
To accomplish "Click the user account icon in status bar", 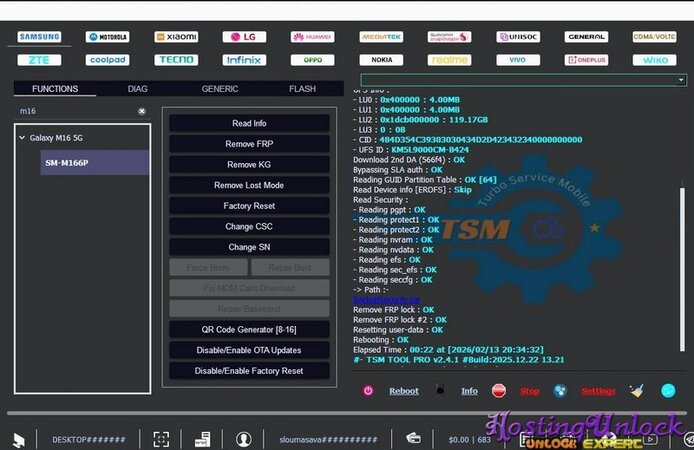I will (x=243, y=438).
